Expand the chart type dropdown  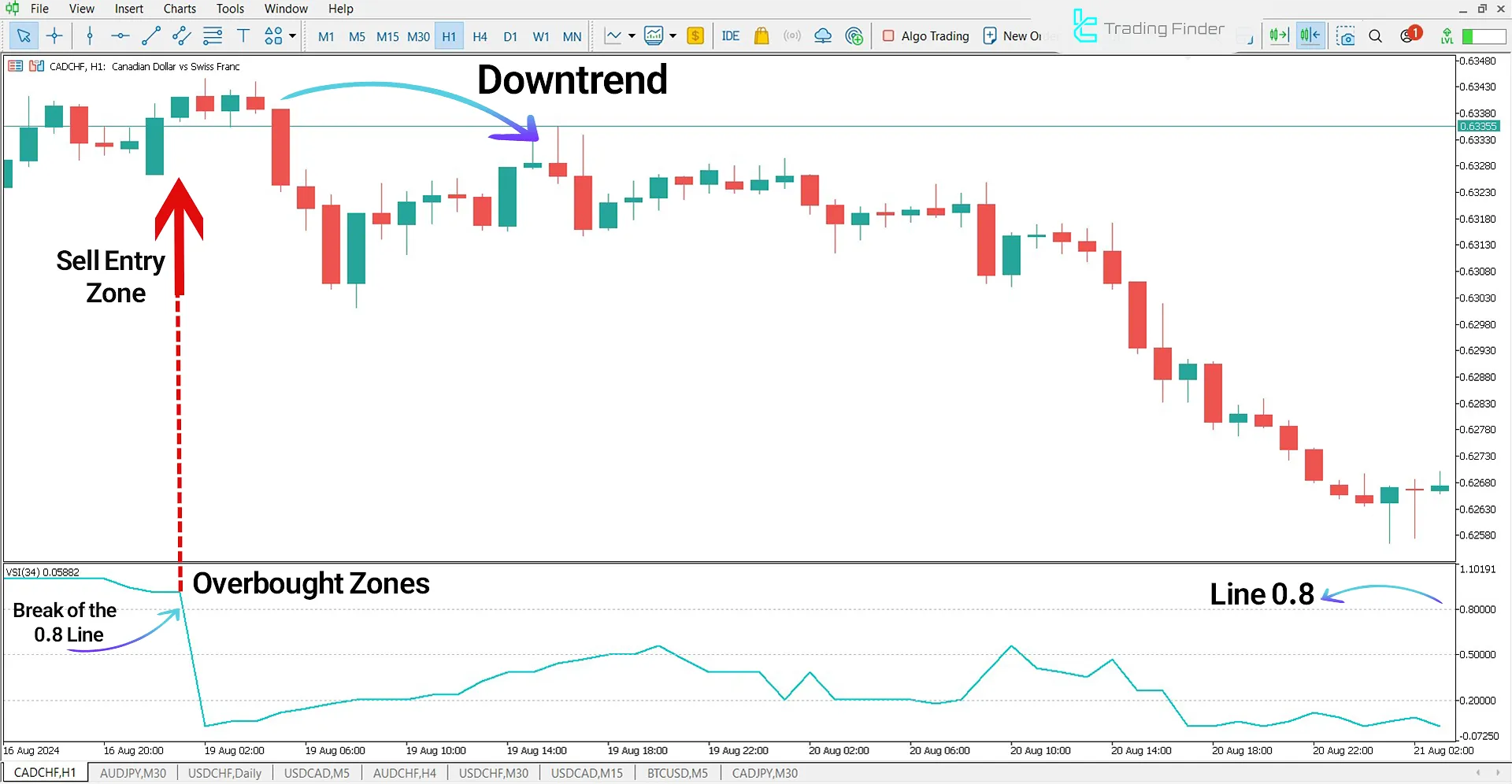(673, 35)
